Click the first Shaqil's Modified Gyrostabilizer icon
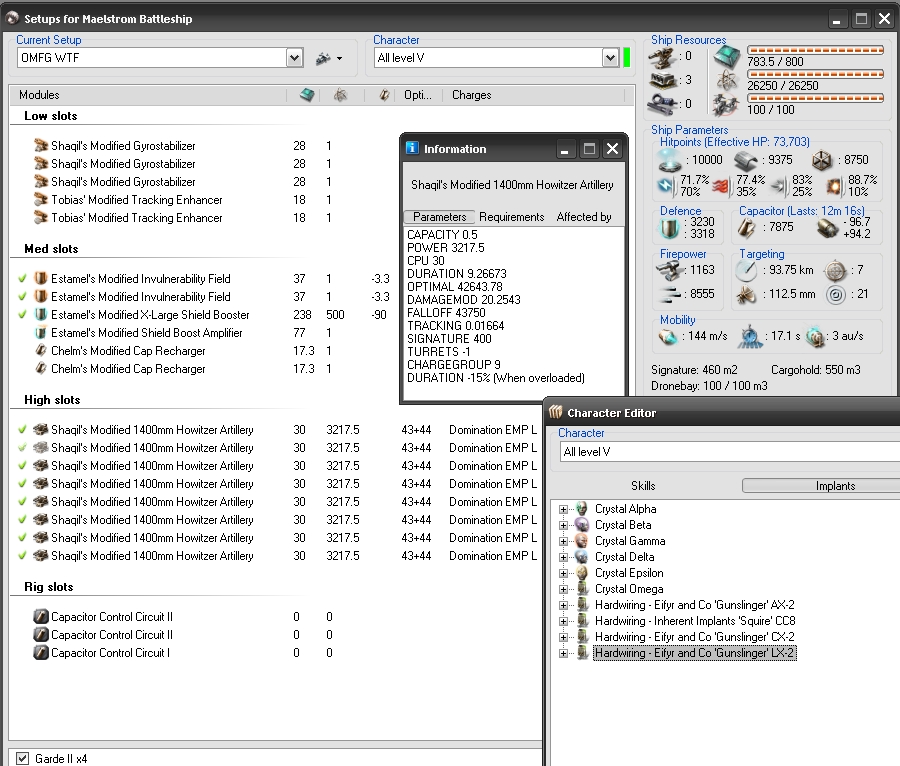900x766 pixels. pyautogui.click(x=41, y=146)
